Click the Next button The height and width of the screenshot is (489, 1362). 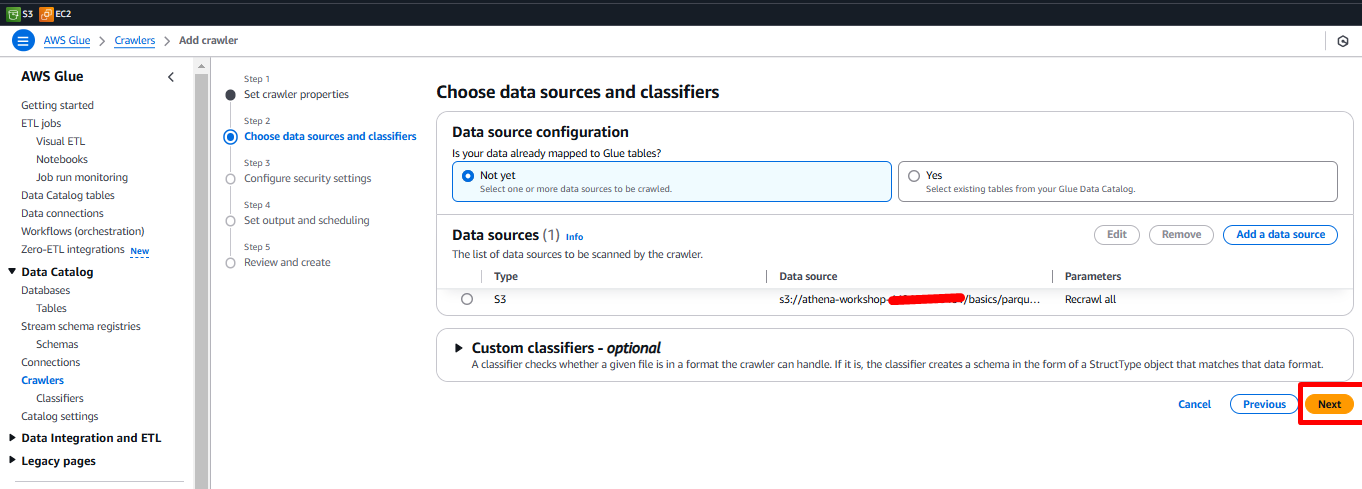1328,404
